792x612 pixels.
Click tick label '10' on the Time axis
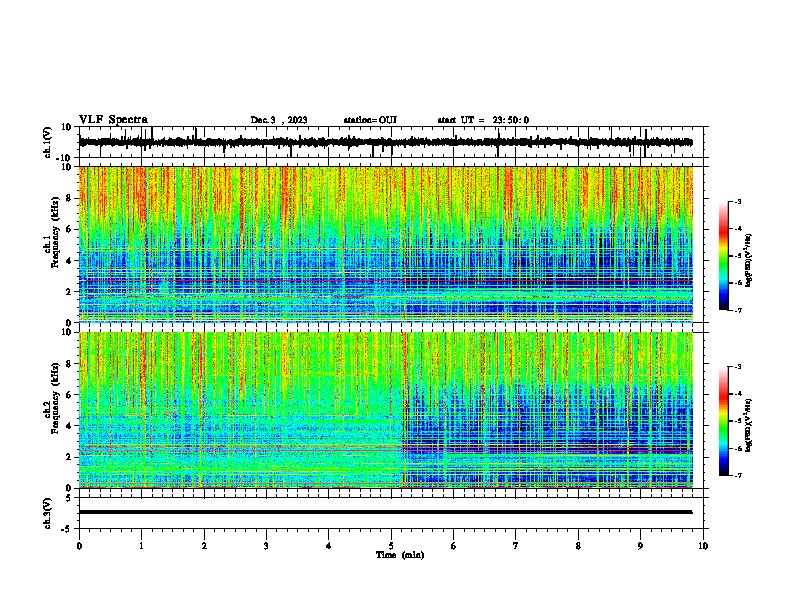703,546
